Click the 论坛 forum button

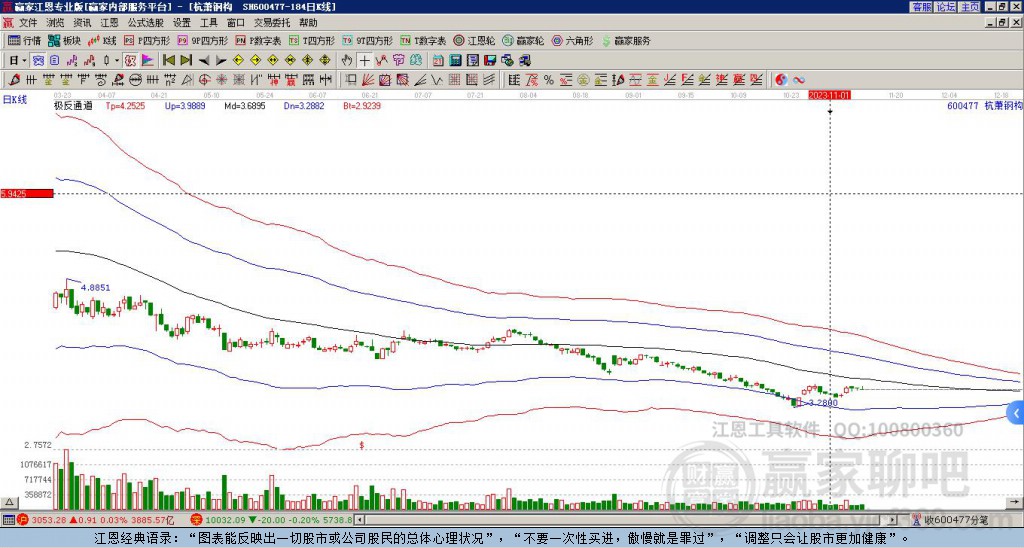[945, 7]
